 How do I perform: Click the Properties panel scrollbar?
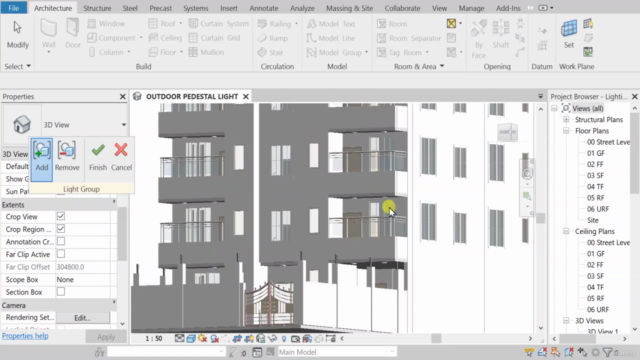[x=122, y=234]
